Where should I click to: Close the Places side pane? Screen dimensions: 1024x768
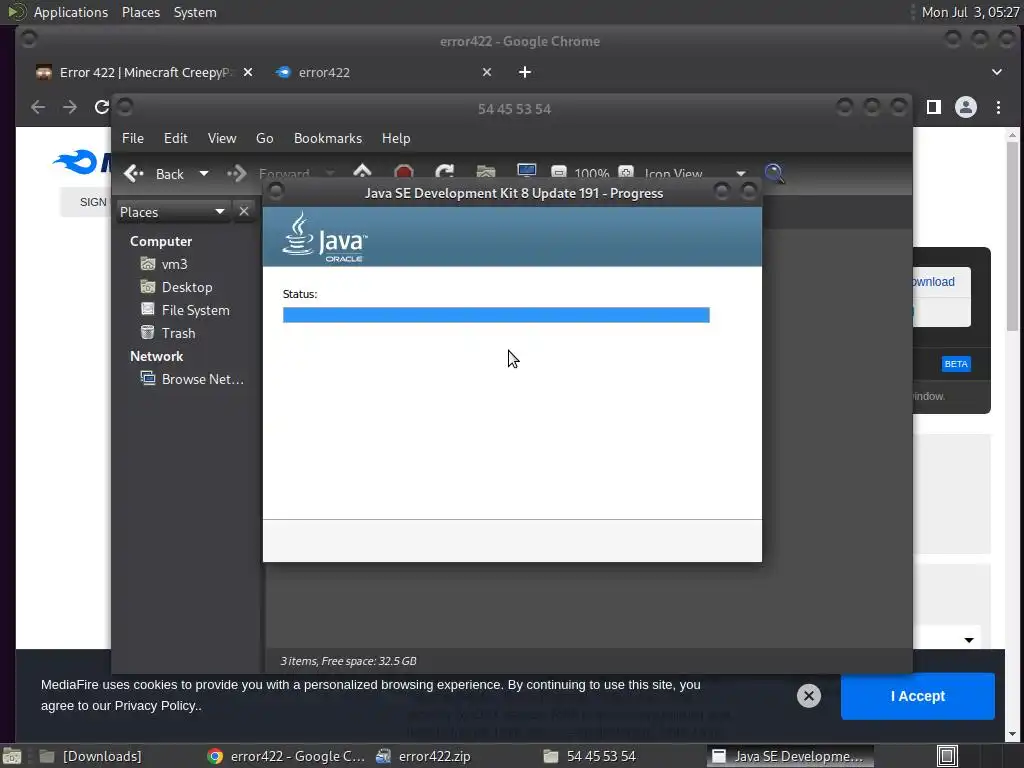244,212
